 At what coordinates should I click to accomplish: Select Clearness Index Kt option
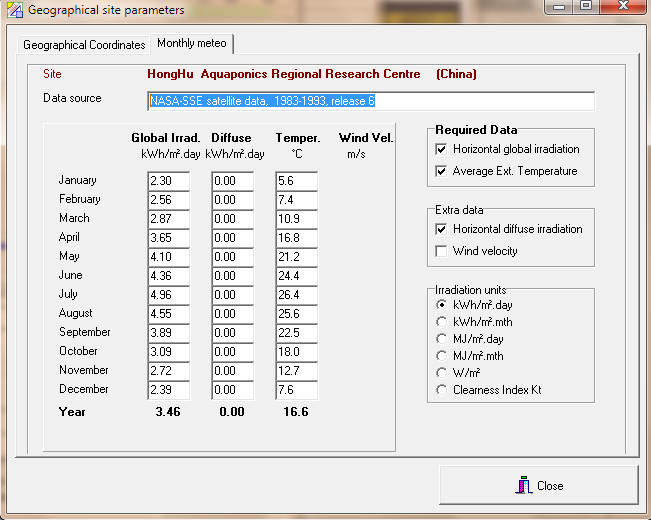pyautogui.click(x=441, y=390)
